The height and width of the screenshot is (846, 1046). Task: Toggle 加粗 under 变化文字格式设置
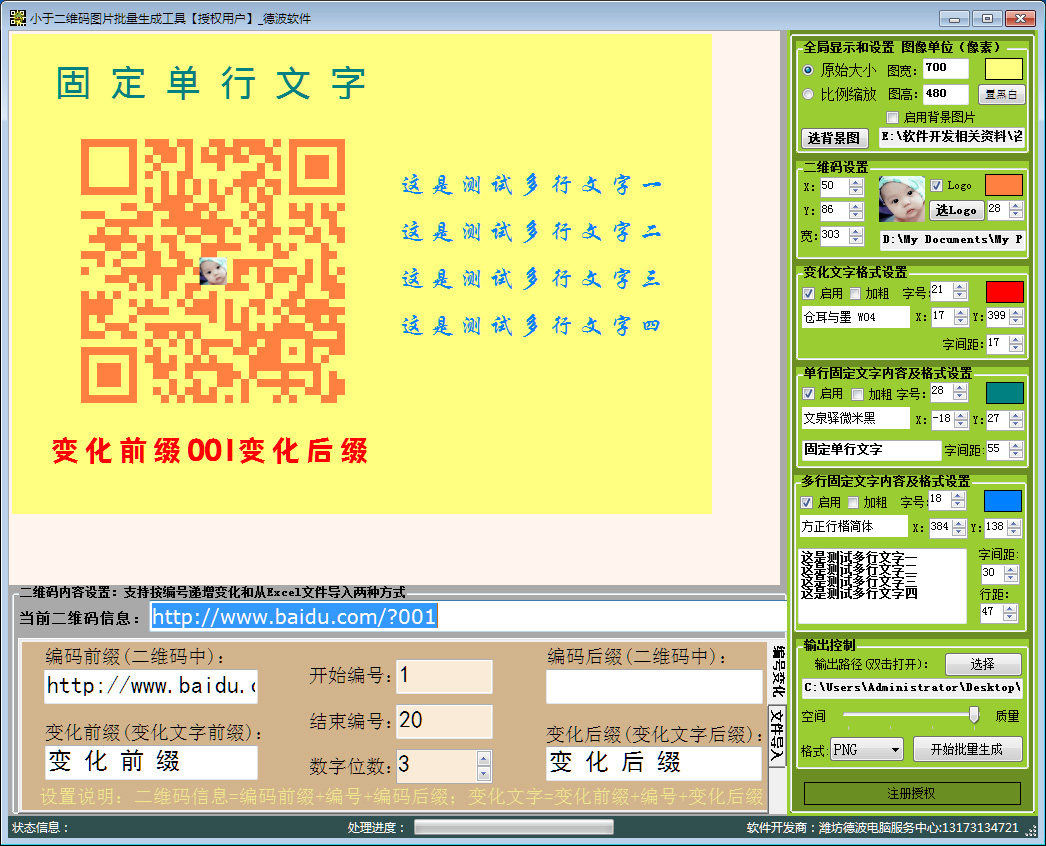point(855,293)
